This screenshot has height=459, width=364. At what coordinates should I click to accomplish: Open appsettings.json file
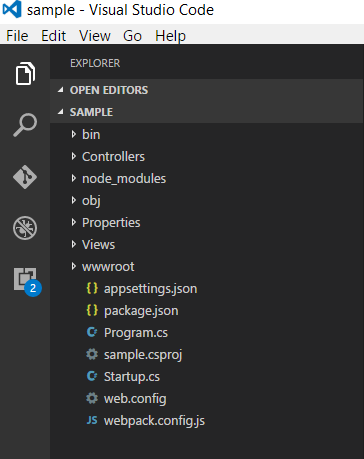coord(207,289)
